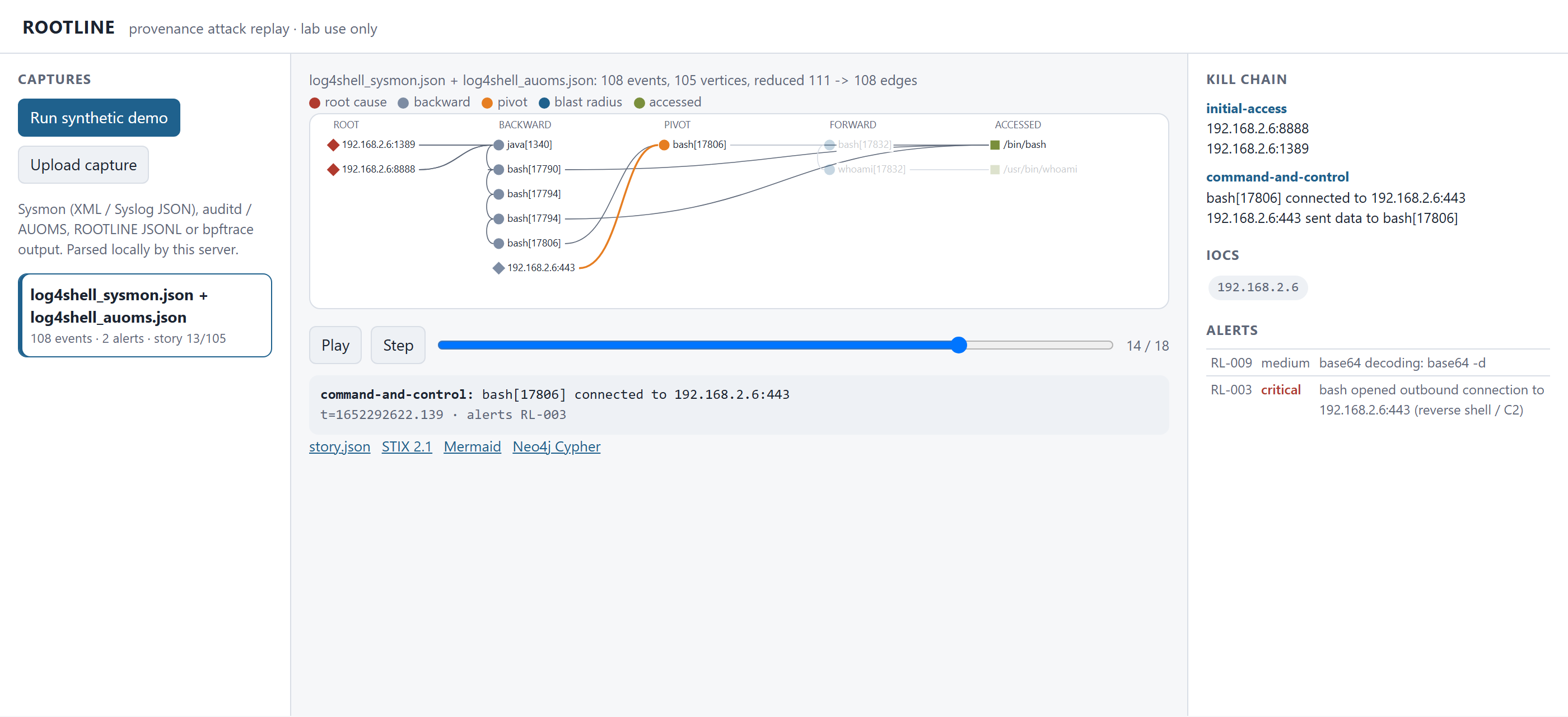Select the RL-003 critical alert row

point(1378,400)
